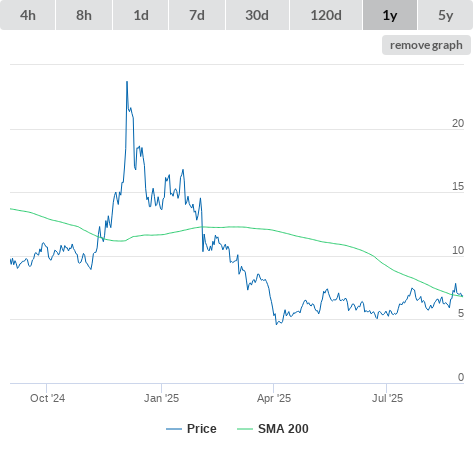Click the green SMA 200 legend marker
This screenshot has width=474, height=455.
click(245, 429)
